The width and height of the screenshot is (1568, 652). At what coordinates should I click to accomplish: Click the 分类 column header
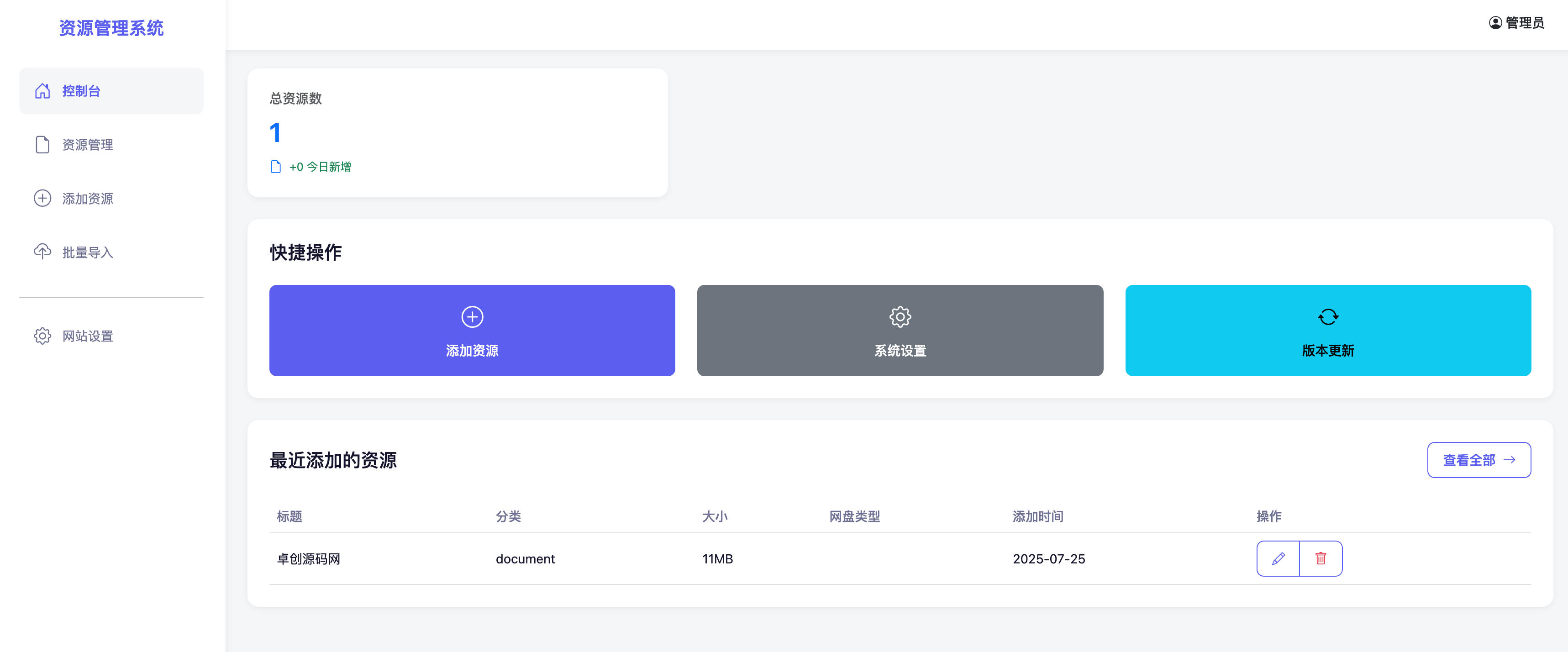point(508,516)
